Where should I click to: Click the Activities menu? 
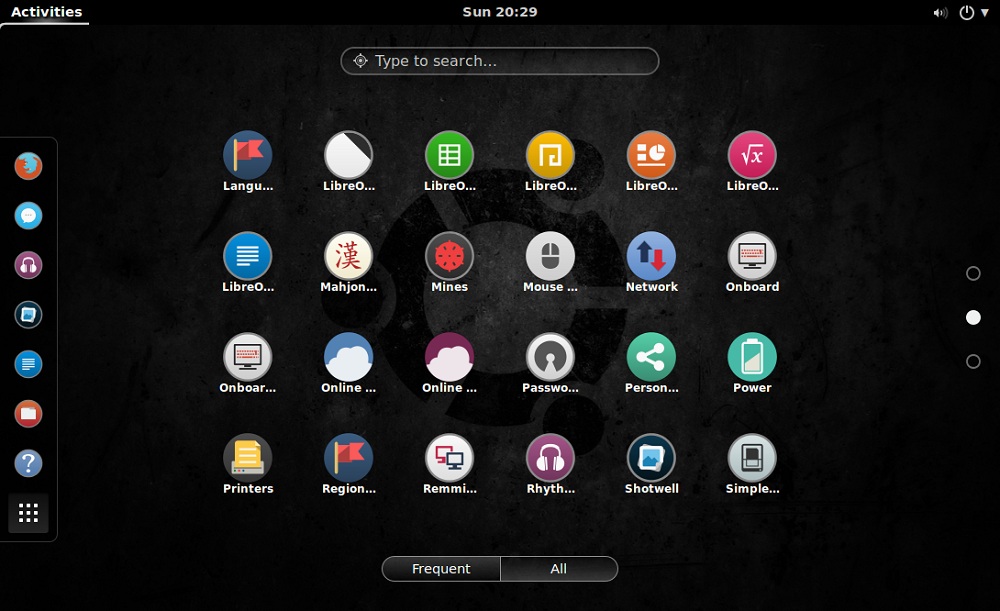(44, 11)
